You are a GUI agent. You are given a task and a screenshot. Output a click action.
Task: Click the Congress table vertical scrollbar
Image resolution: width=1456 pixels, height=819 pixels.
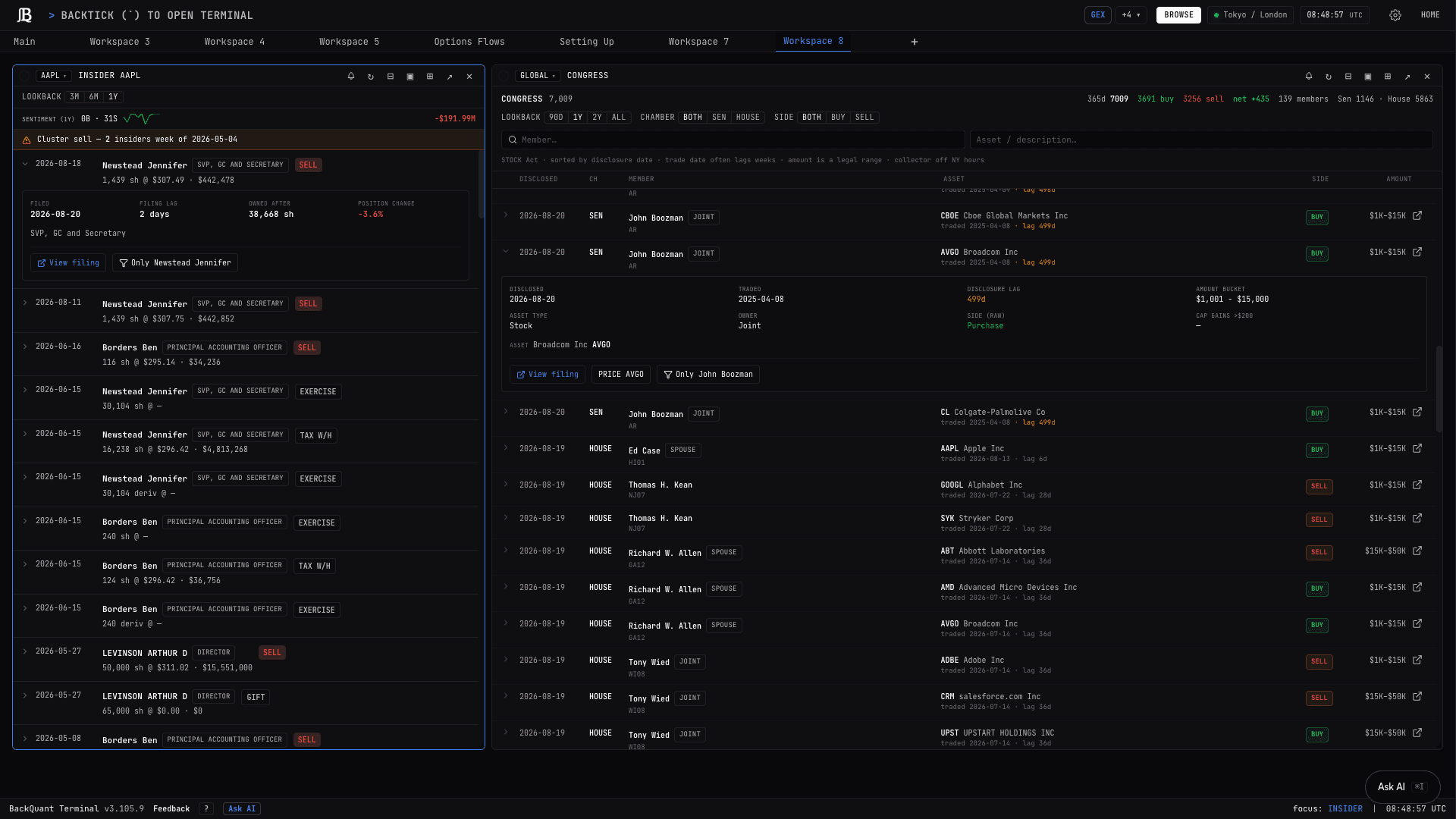coord(1439,390)
